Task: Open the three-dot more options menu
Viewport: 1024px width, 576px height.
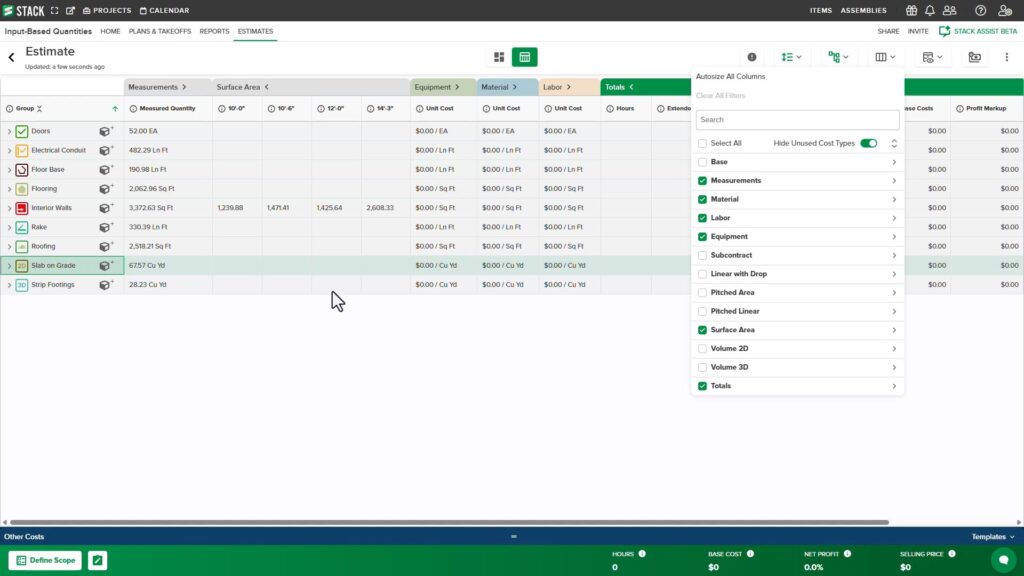Action: [x=1006, y=57]
